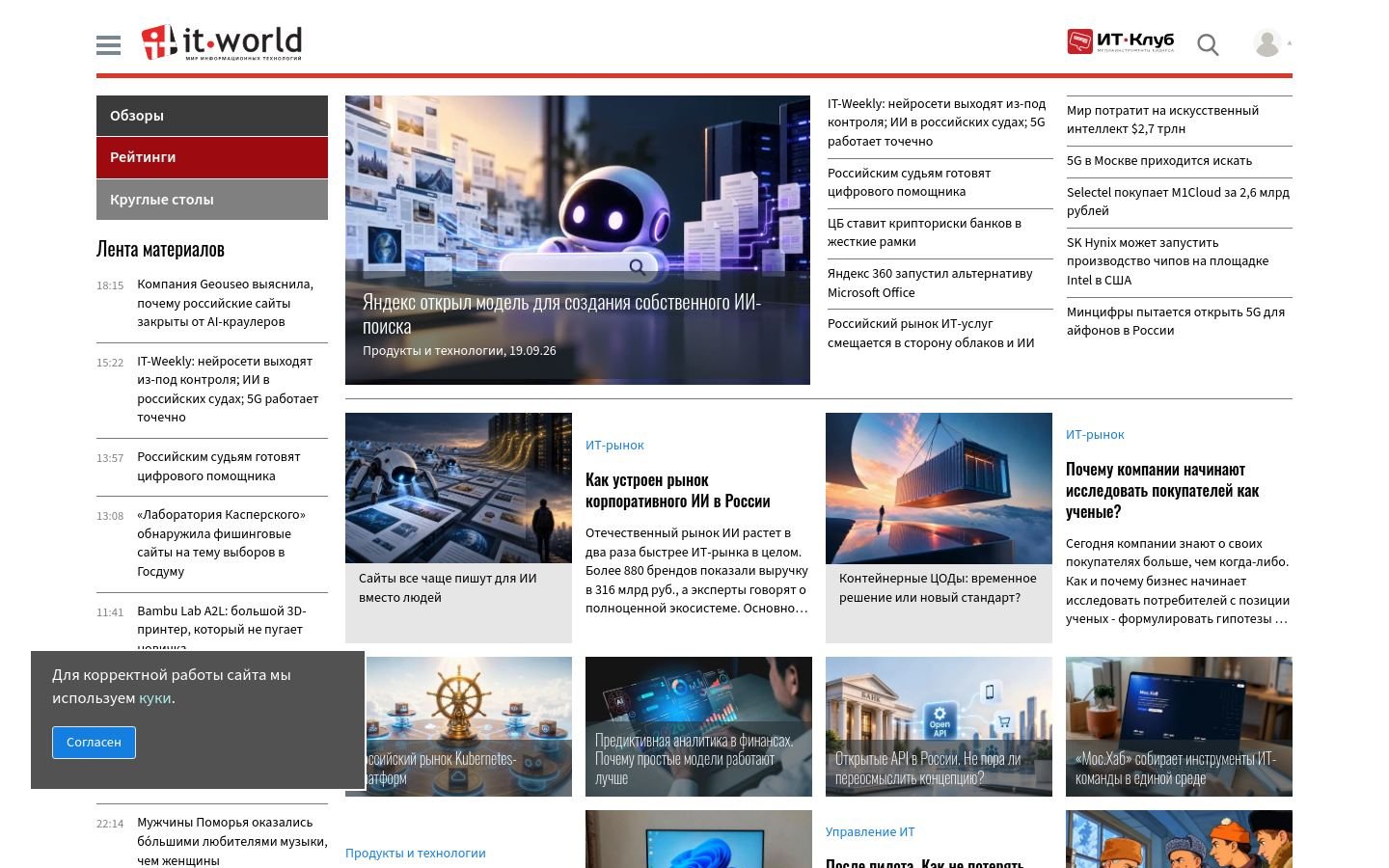Open Российский рынок ИТ-услуг headline

coord(931,334)
